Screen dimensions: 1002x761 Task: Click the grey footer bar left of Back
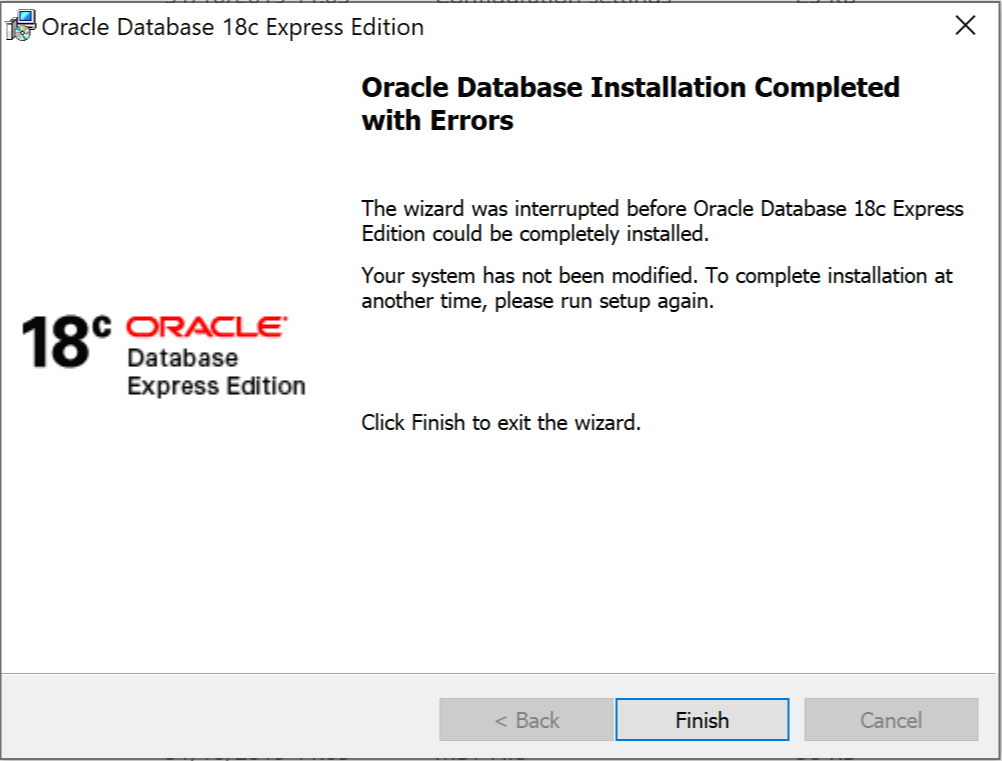pos(220,717)
